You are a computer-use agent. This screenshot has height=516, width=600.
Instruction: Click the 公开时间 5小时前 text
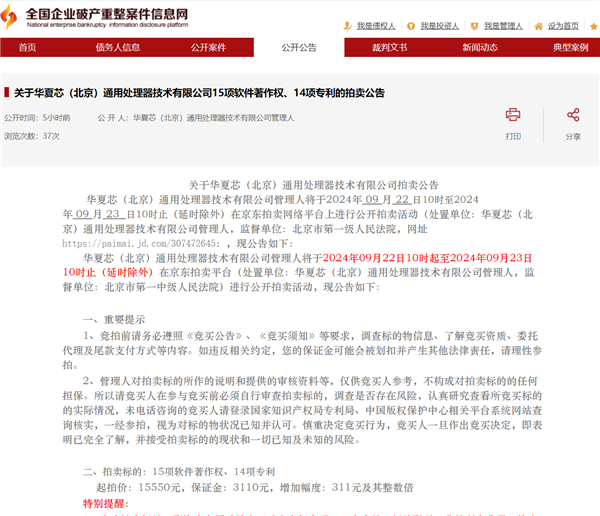click(37, 118)
